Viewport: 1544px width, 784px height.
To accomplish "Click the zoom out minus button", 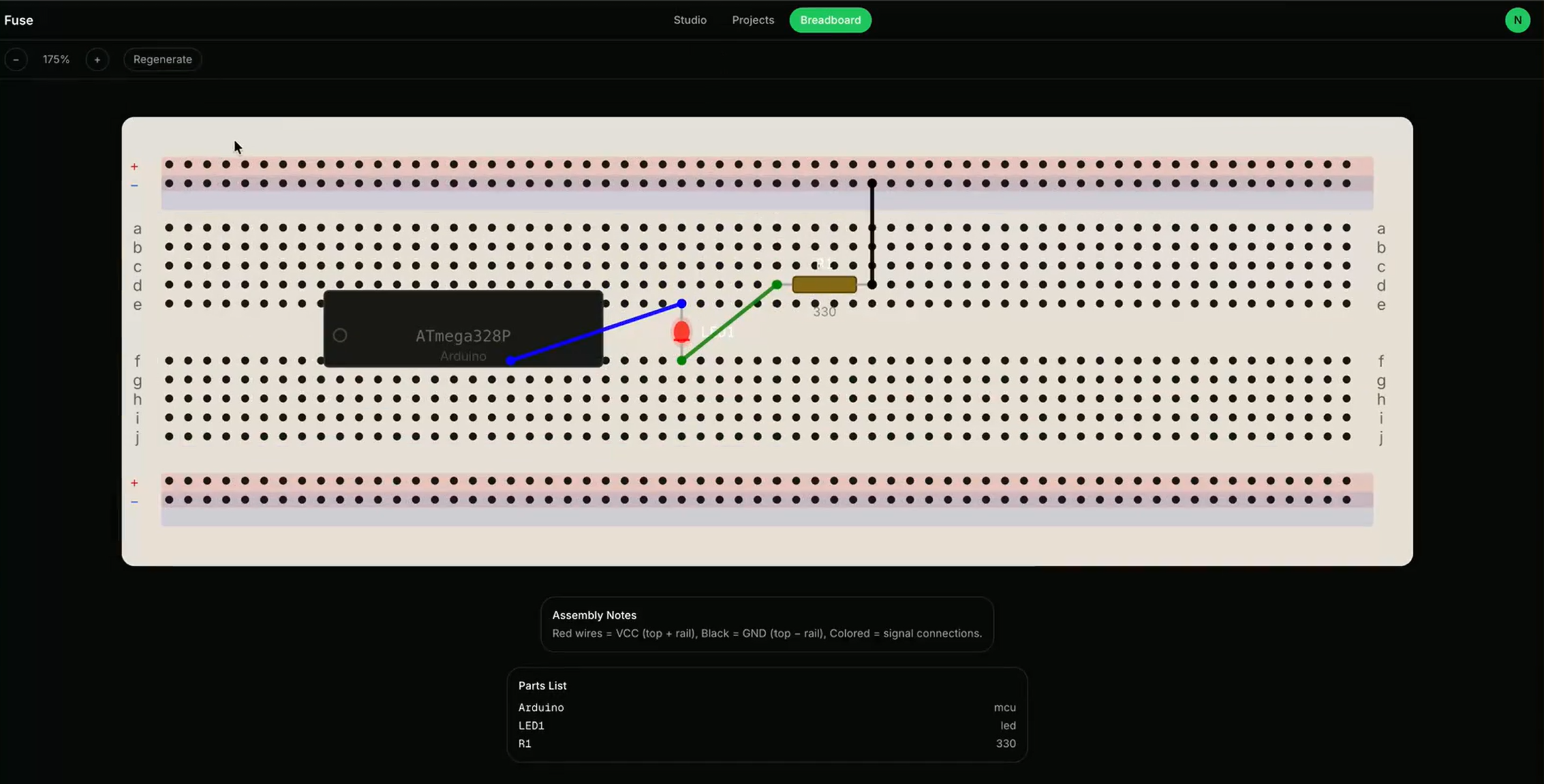I will click(16, 59).
